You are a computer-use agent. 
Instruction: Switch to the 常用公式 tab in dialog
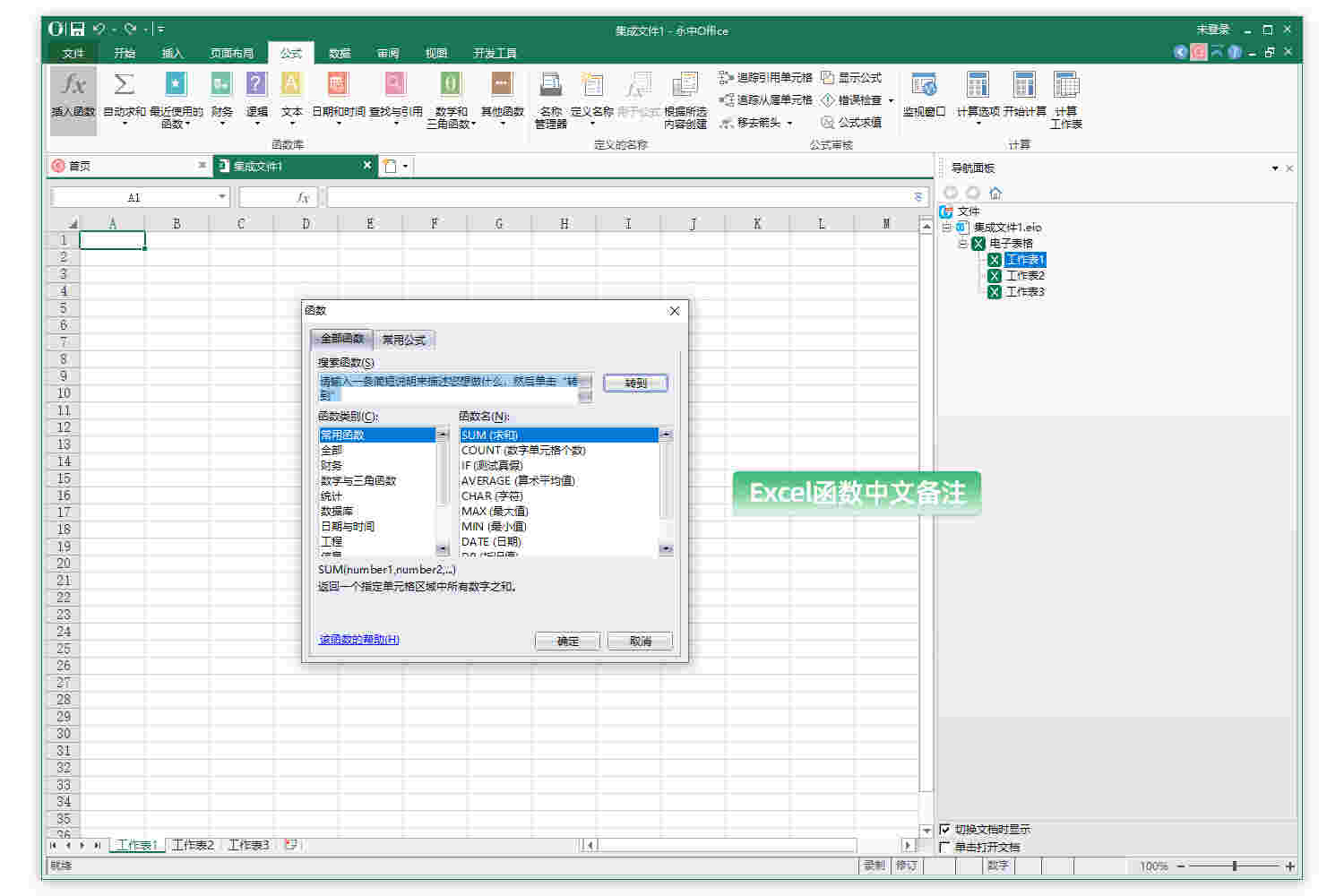(403, 339)
